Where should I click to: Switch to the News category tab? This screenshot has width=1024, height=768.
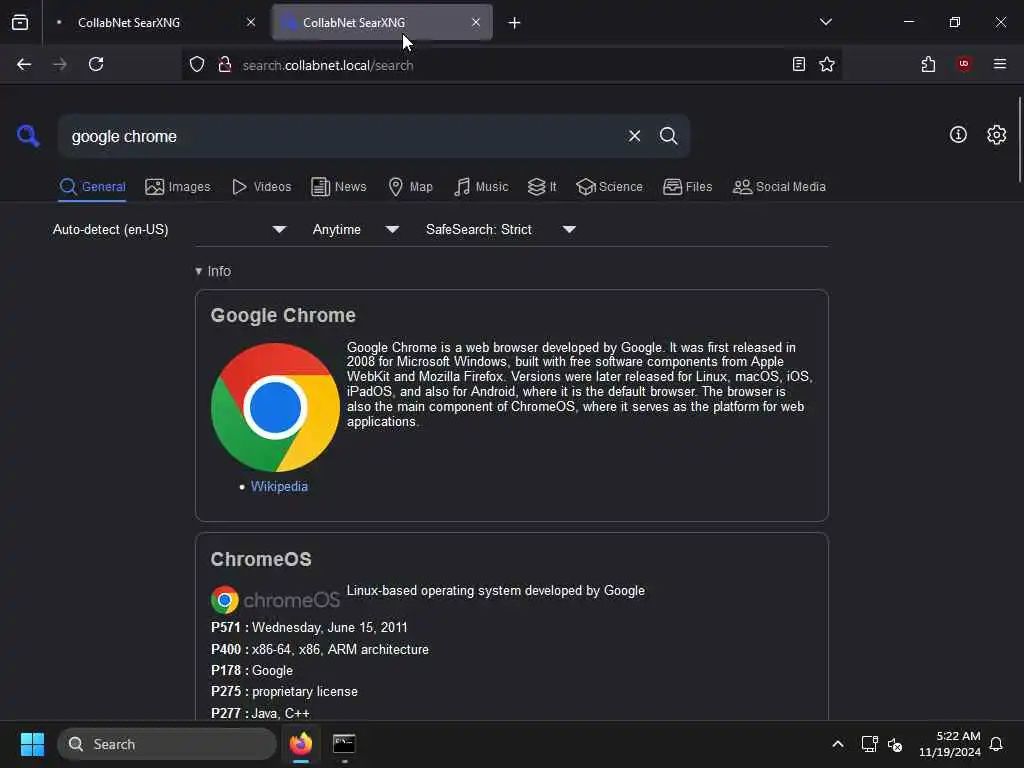tap(338, 187)
